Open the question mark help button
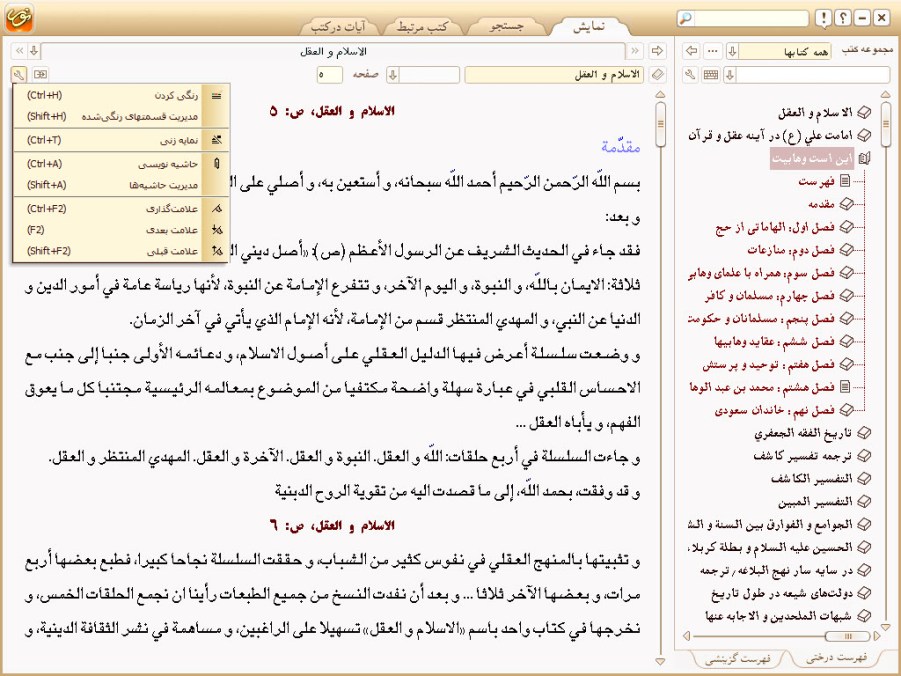This screenshot has height=676, width=901. [842, 18]
